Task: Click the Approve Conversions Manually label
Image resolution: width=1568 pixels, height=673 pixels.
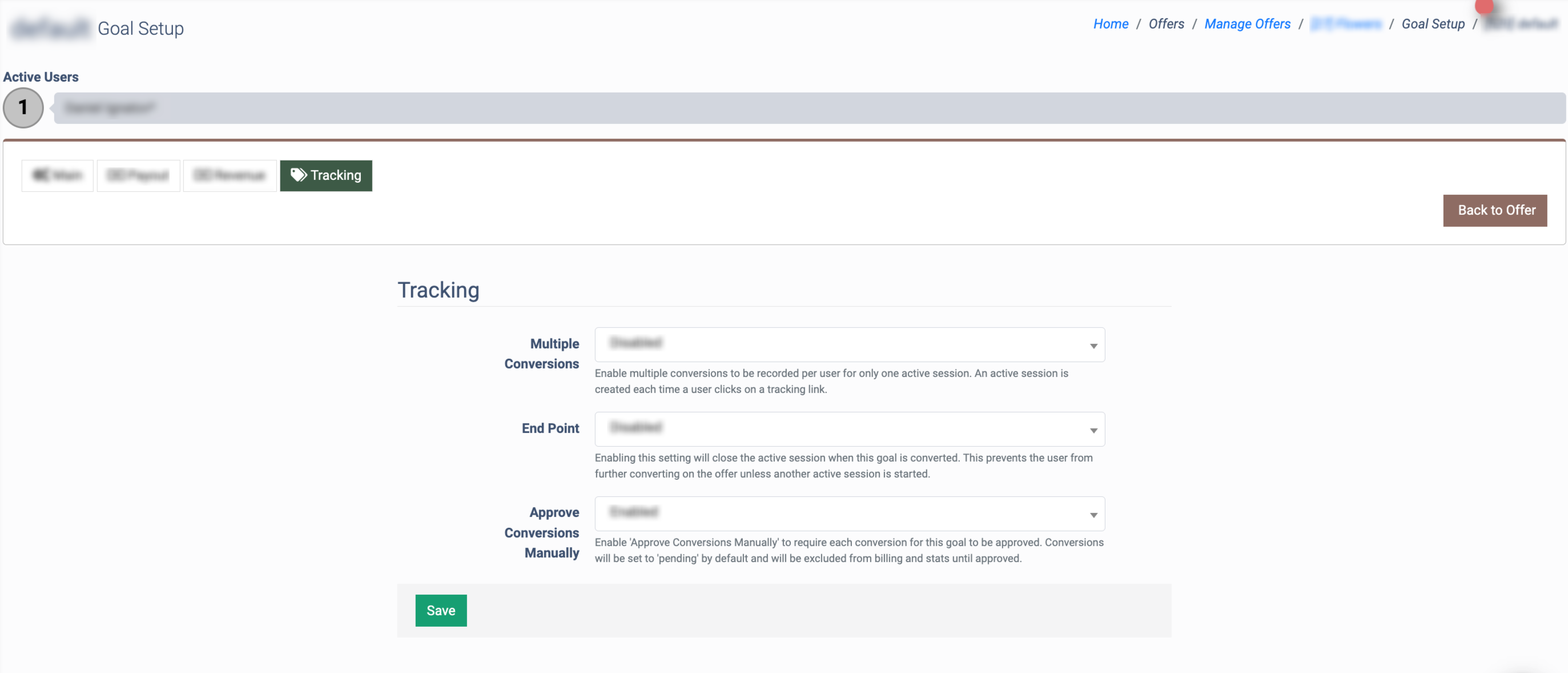Action: 541,533
